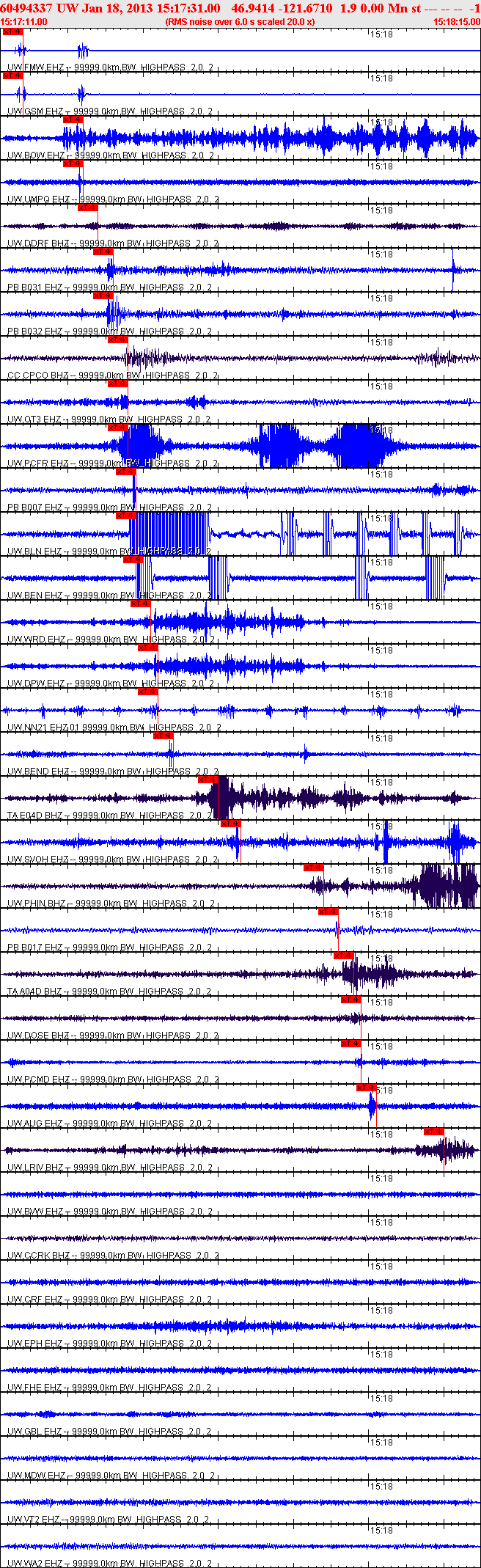The width and height of the screenshot is (481, 1568).
Task: Select the red pick flag on UW.DPW
Action: (x=148, y=648)
